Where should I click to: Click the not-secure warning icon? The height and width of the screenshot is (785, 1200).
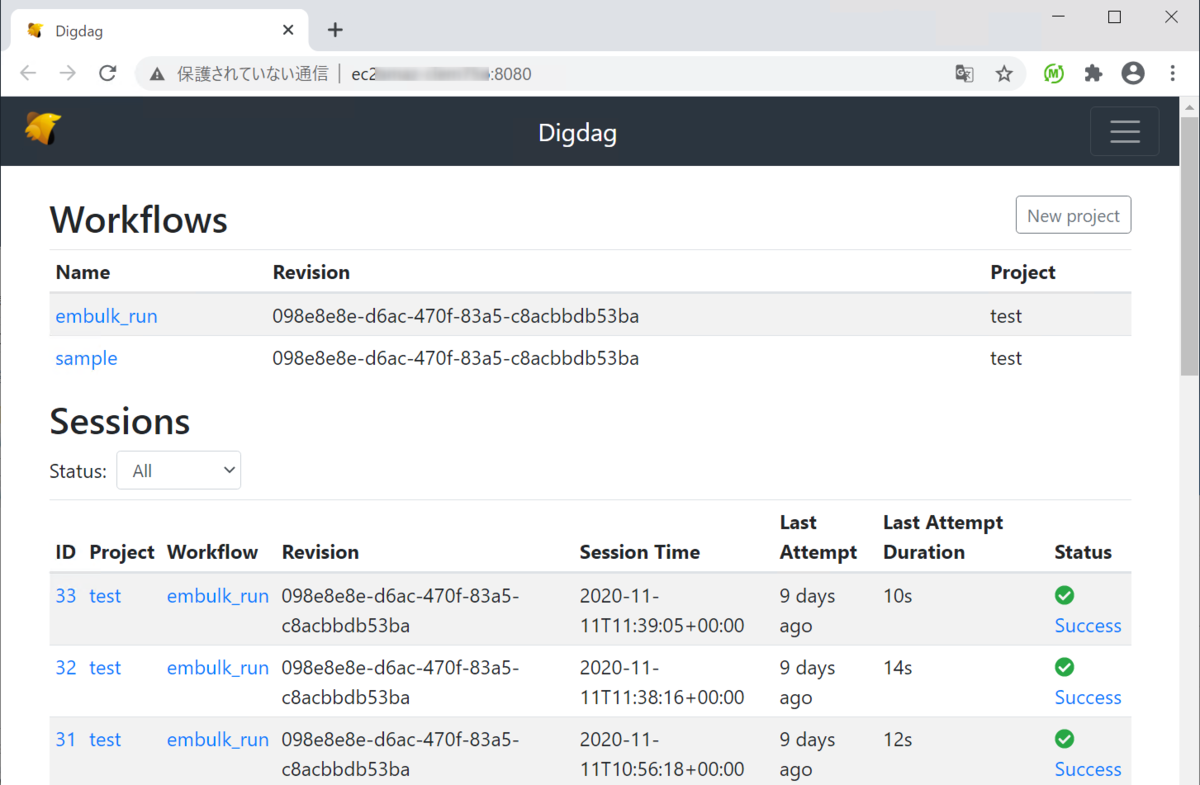coord(157,73)
